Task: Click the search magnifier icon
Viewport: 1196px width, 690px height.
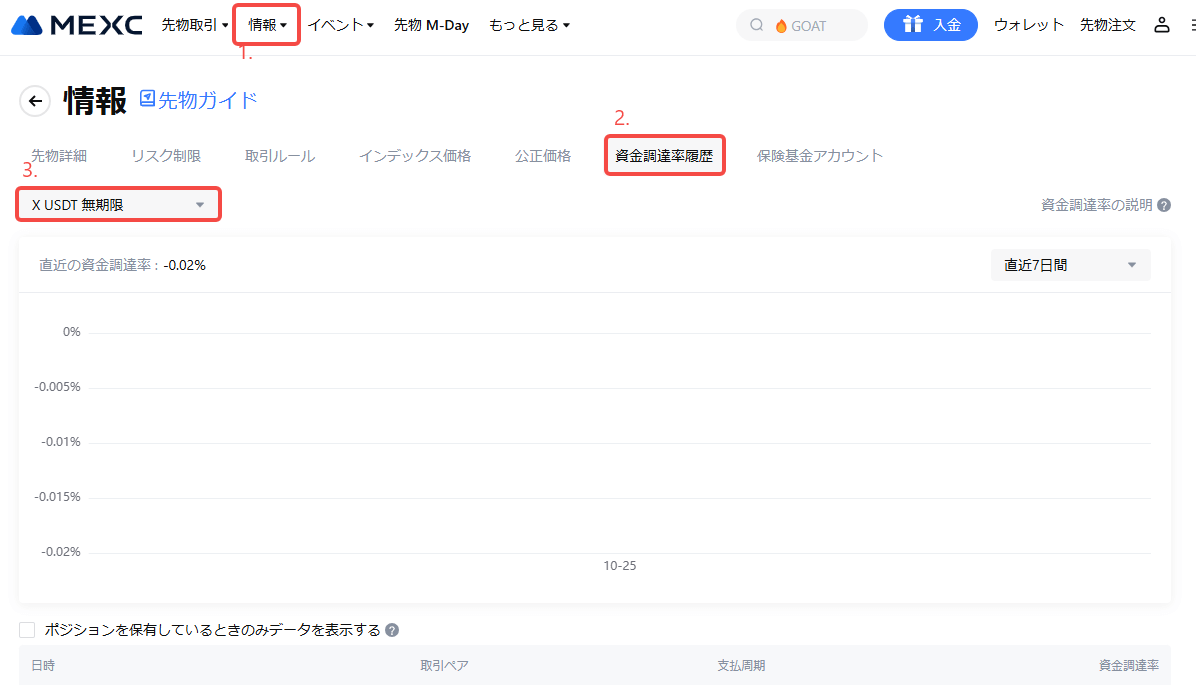Action: pos(756,26)
